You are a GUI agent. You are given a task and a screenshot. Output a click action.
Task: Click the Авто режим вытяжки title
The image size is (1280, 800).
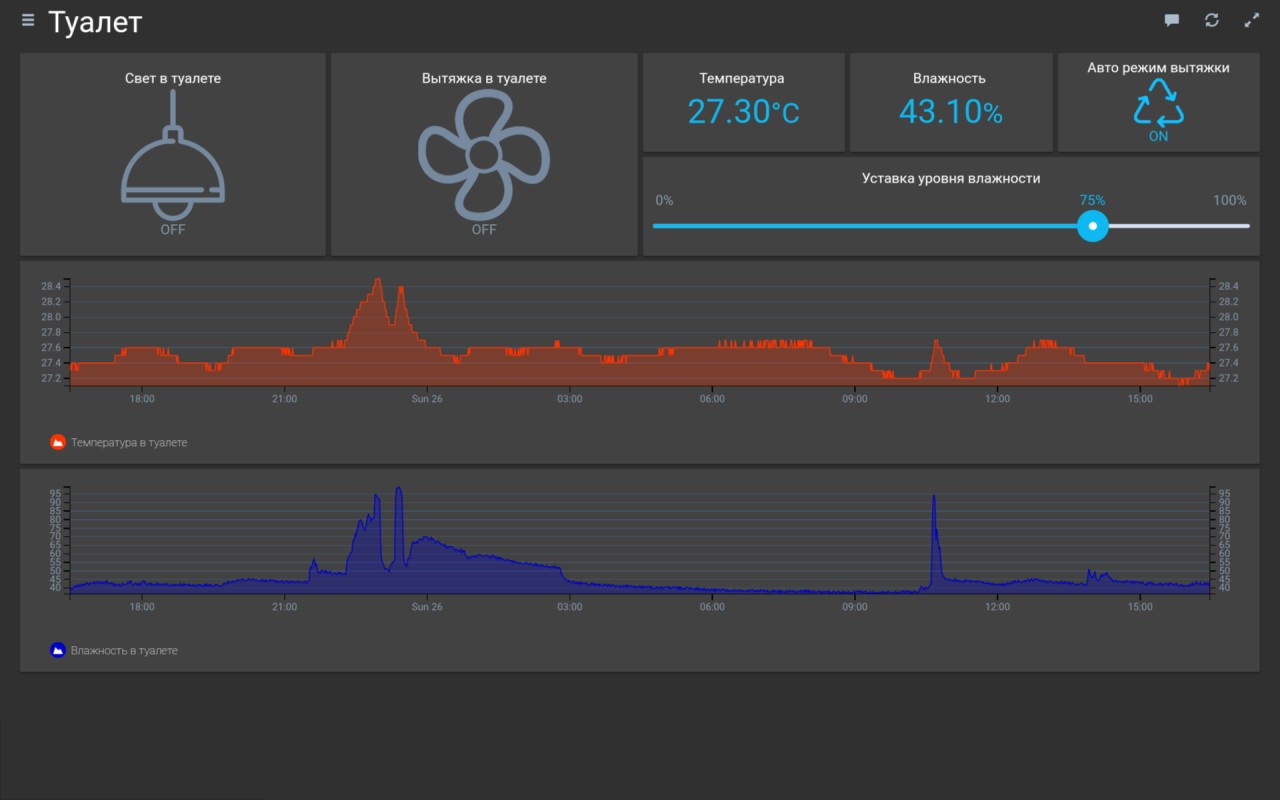click(1158, 68)
